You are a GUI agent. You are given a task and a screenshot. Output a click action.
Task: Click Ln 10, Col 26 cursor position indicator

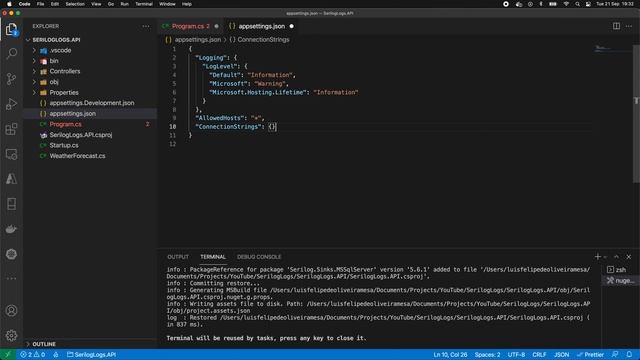(x=450, y=354)
